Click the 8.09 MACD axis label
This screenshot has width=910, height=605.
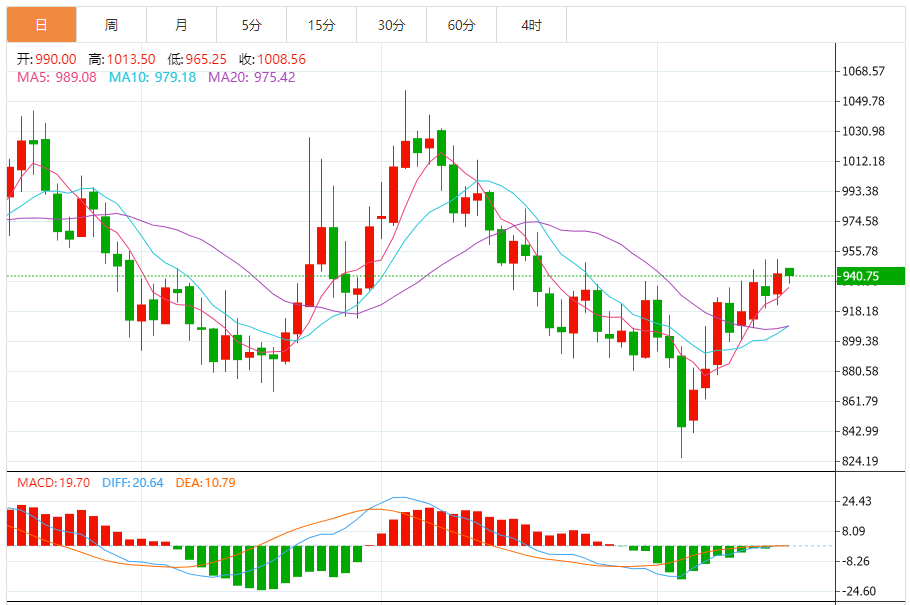click(x=854, y=531)
